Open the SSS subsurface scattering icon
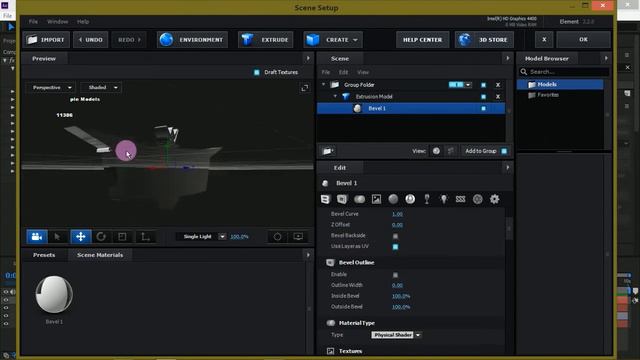640x360 pixels. (460, 199)
